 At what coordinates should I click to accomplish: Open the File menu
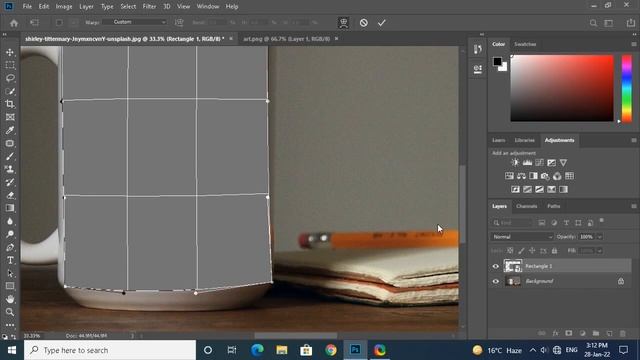pyautogui.click(x=27, y=7)
